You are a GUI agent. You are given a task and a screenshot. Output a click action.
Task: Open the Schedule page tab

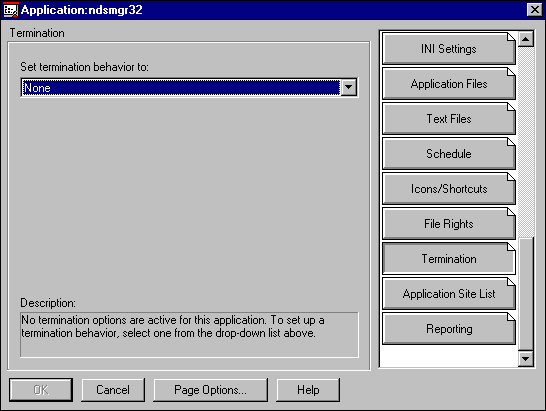tap(448, 154)
